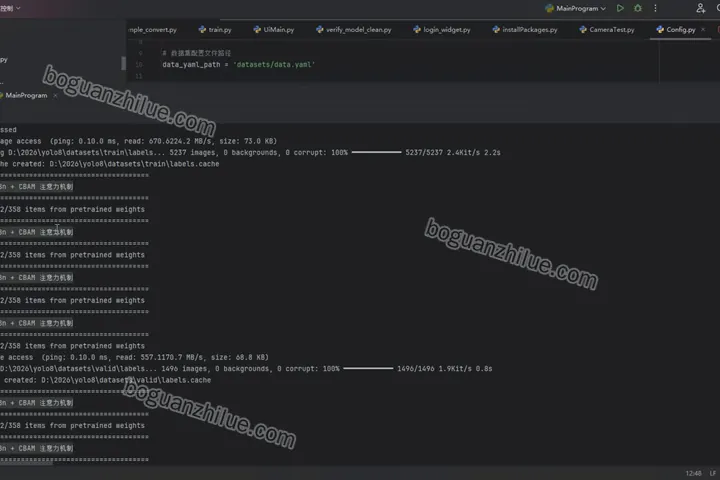Switch to the train.py editor tab

[x=215, y=29]
